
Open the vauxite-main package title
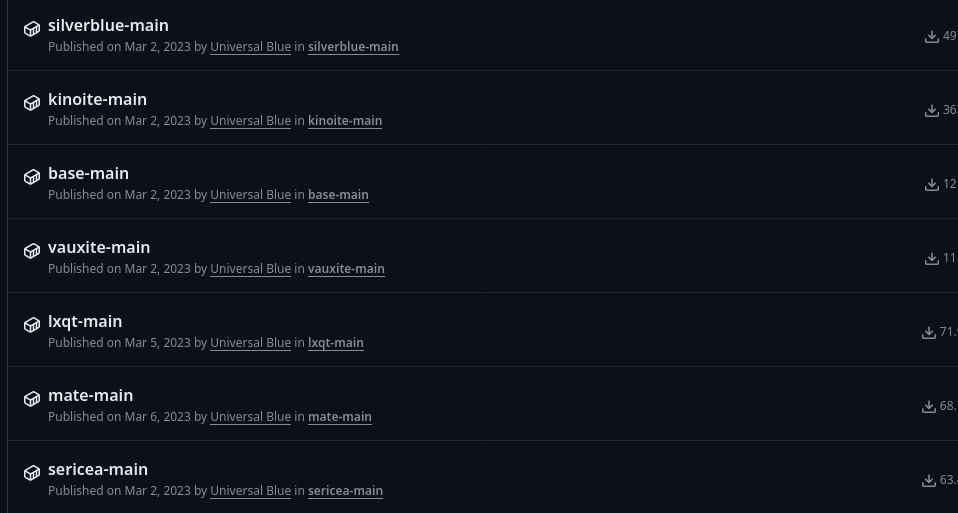coord(99,247)
